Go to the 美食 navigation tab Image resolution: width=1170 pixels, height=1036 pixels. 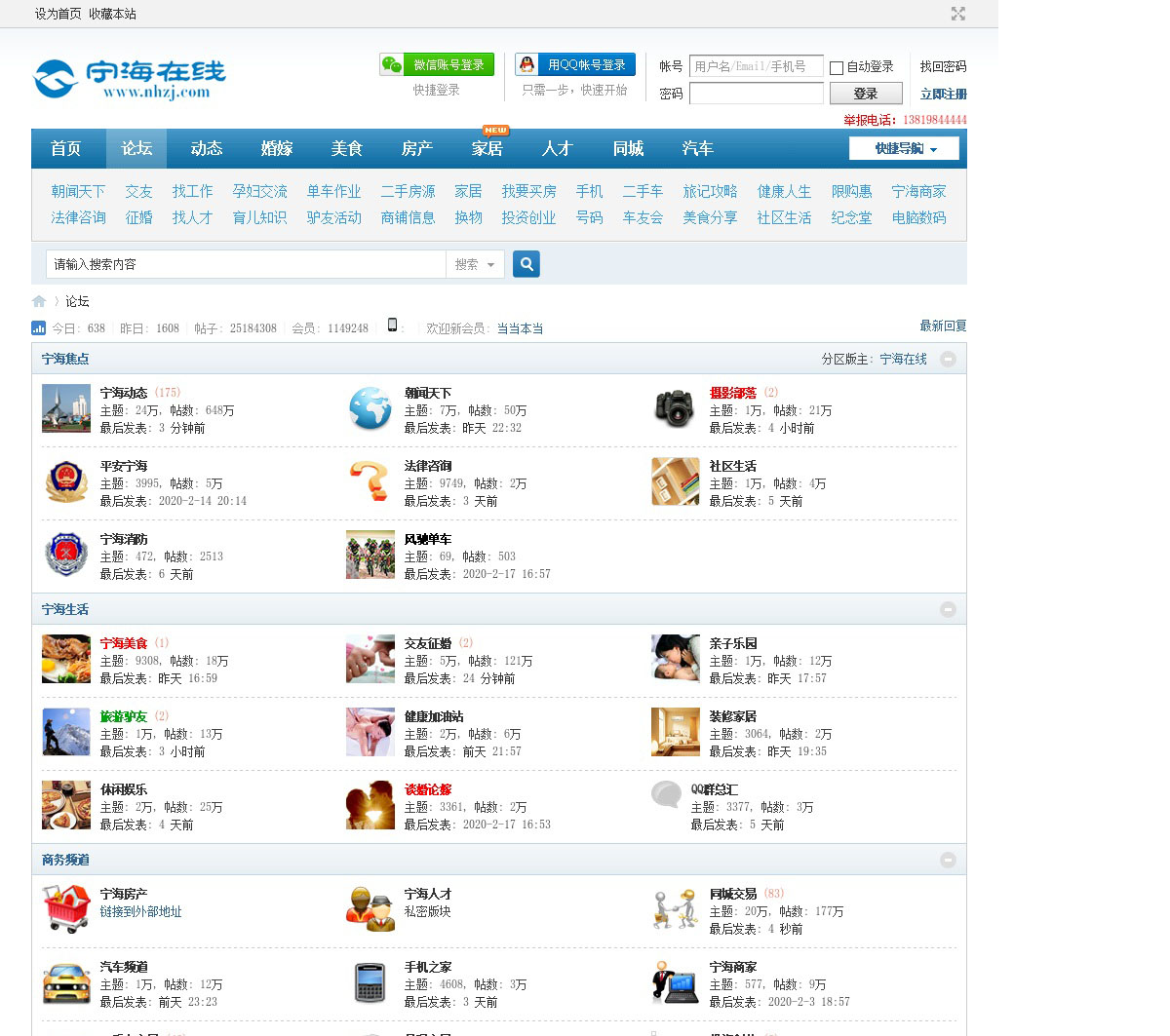pyautogui.click(x=346, y=148)
